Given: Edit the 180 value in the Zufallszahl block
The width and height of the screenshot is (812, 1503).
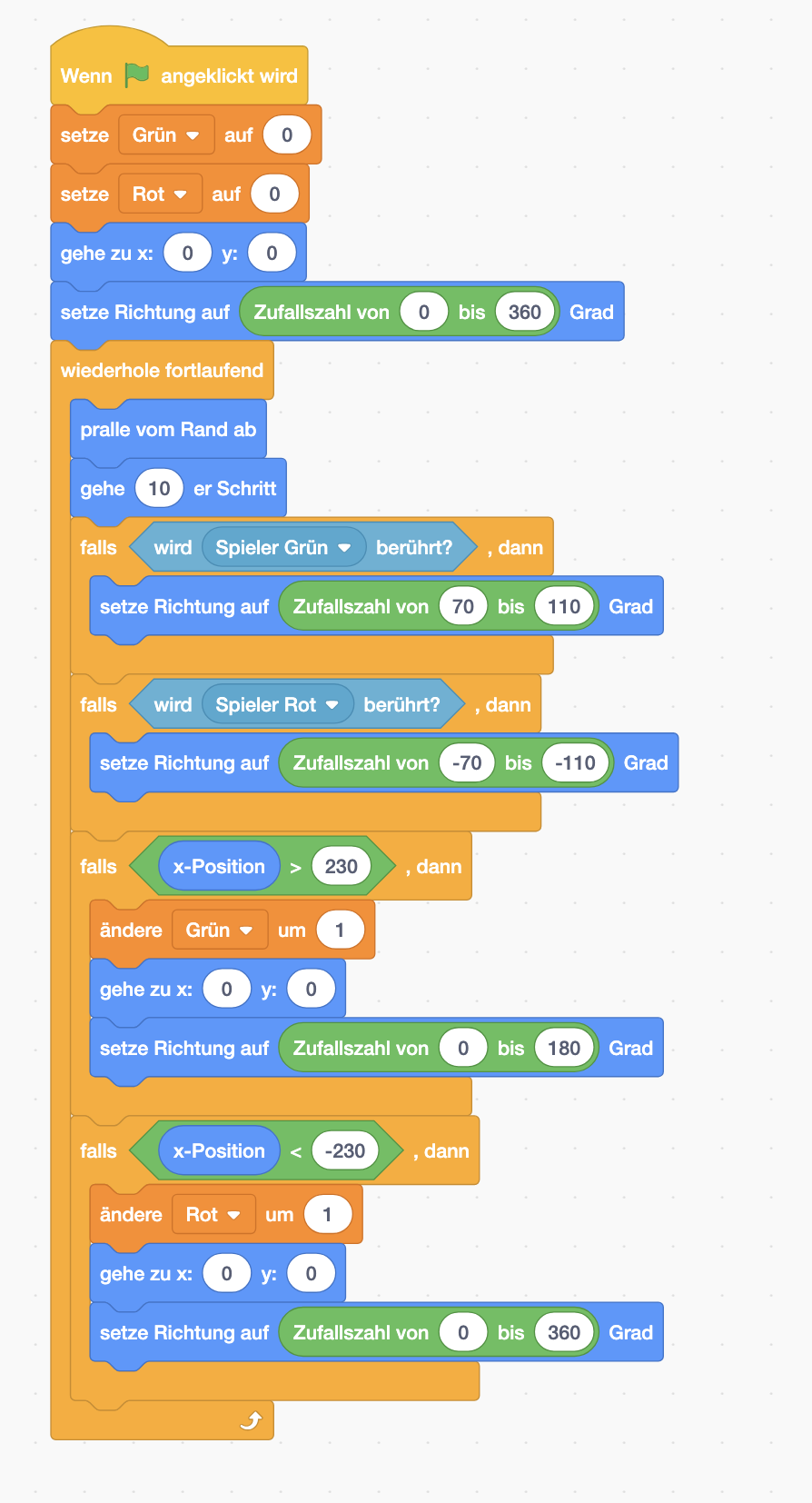Looking at the screenshot, I should coord(564,1049).
